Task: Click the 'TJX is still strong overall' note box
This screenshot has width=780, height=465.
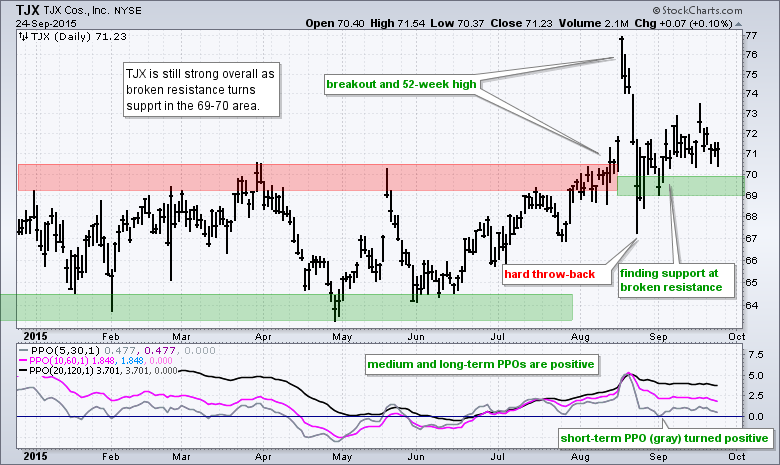Action: click(x=201, y=90)
